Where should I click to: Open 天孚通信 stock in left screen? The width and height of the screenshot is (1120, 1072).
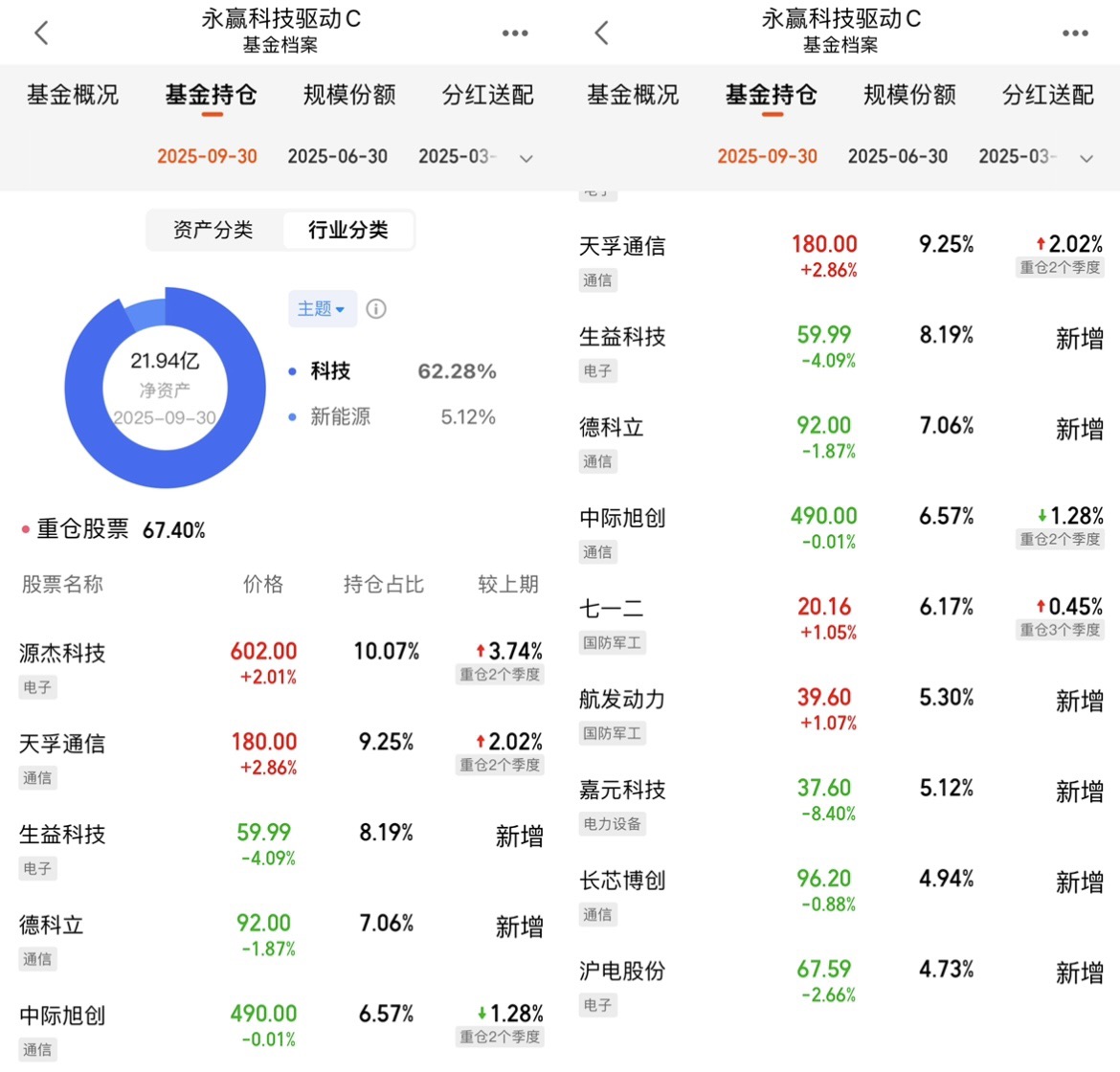(280, 759)
